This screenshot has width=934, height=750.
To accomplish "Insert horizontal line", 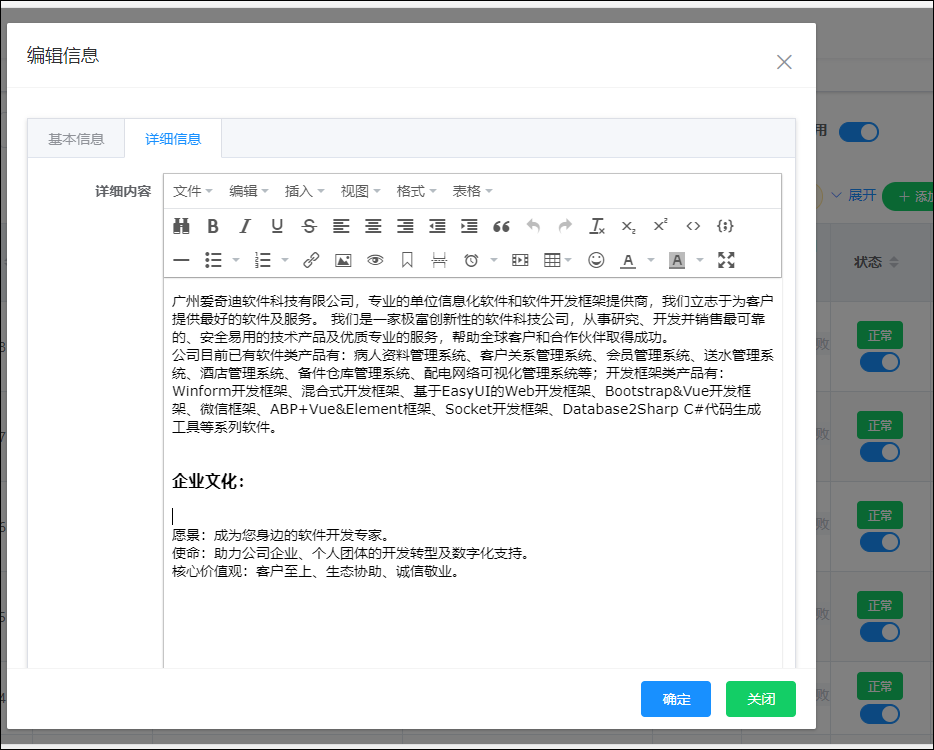I will pos(181,260).
